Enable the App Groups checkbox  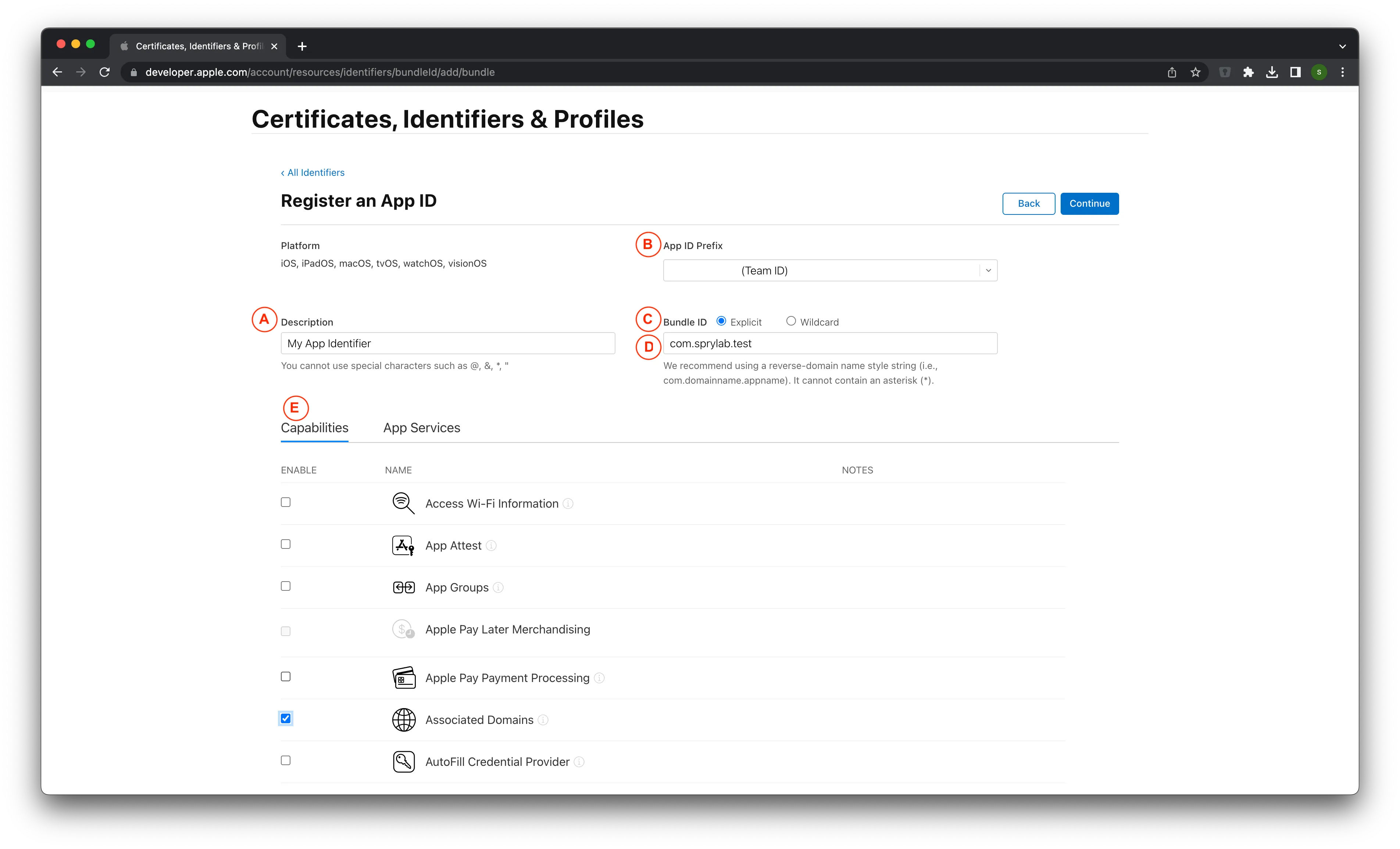coord(286,586)
